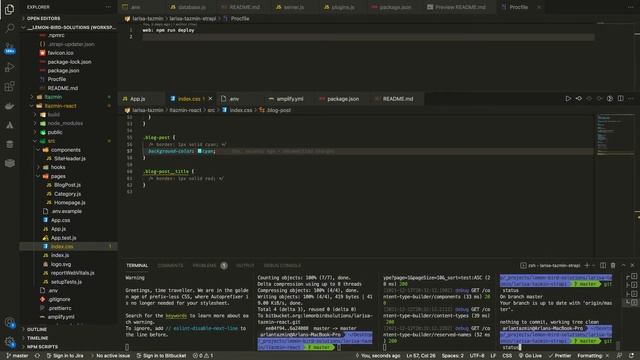The image size is (640, 360).
Task: Run the file with the play icon
Action: click(568, 98)
